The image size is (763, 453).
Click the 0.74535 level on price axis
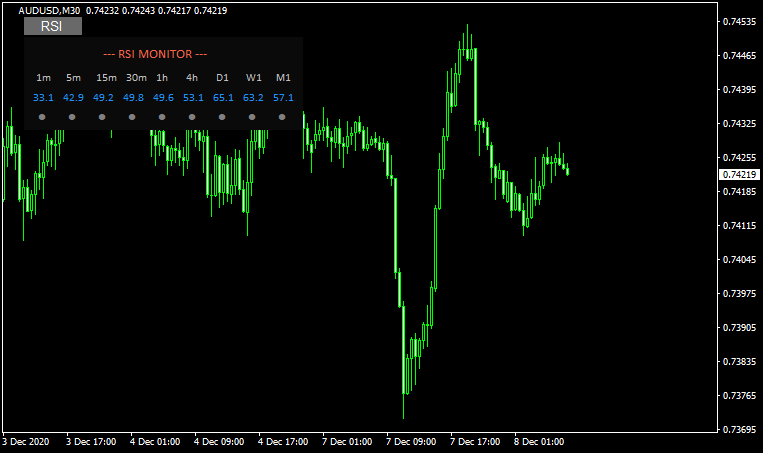[740, 21]
